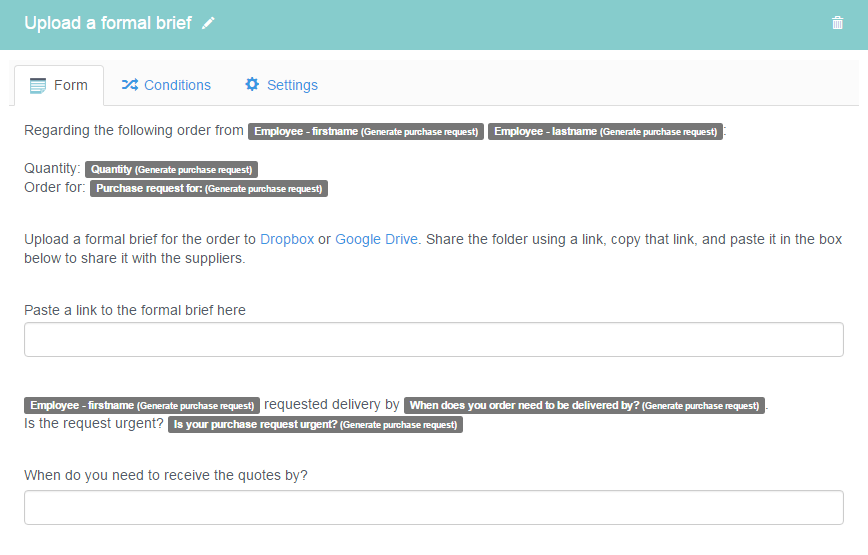Click the Settings gear icon

coord(252,84)
